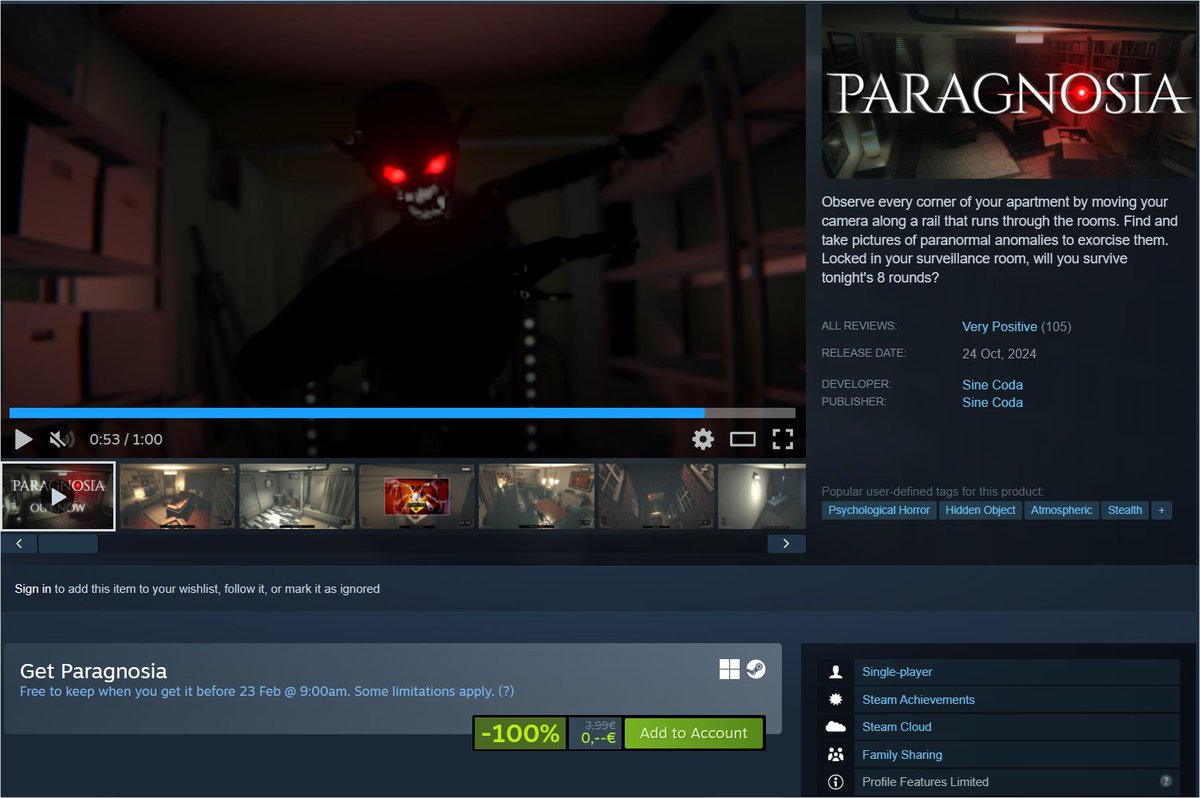This screenshot has width=1200, height=798.
Task: Switch video to theater mode
Action: coord(742,439)
